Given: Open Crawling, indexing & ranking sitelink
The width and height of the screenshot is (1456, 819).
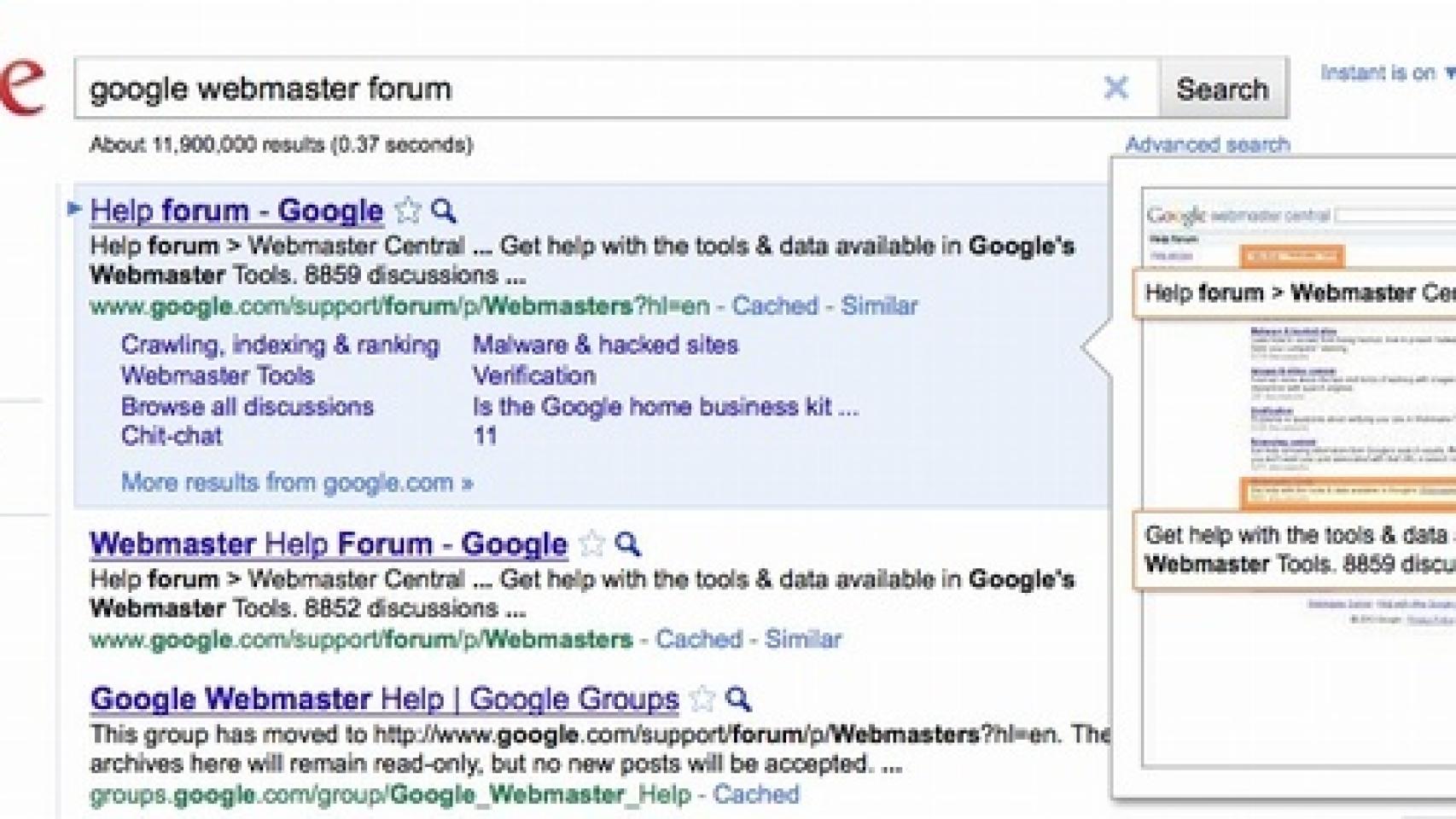Looking at the screenshot, I should [280, 345].
